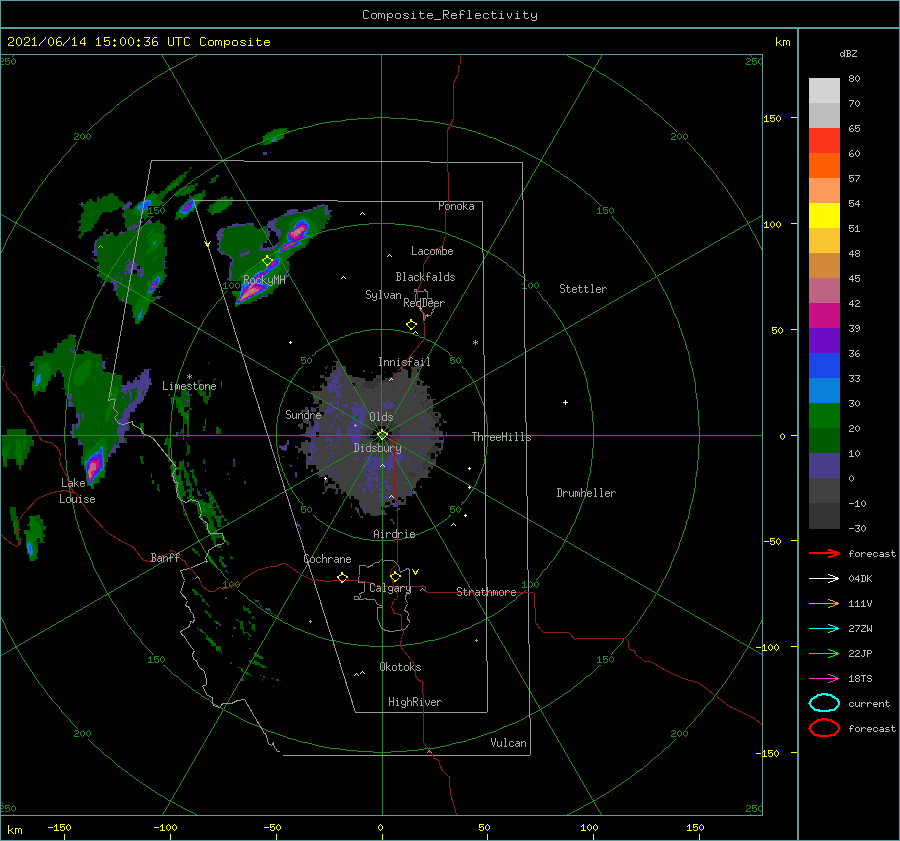
Task: Click the 'Airdrie' city label
Action: (394, 534)
